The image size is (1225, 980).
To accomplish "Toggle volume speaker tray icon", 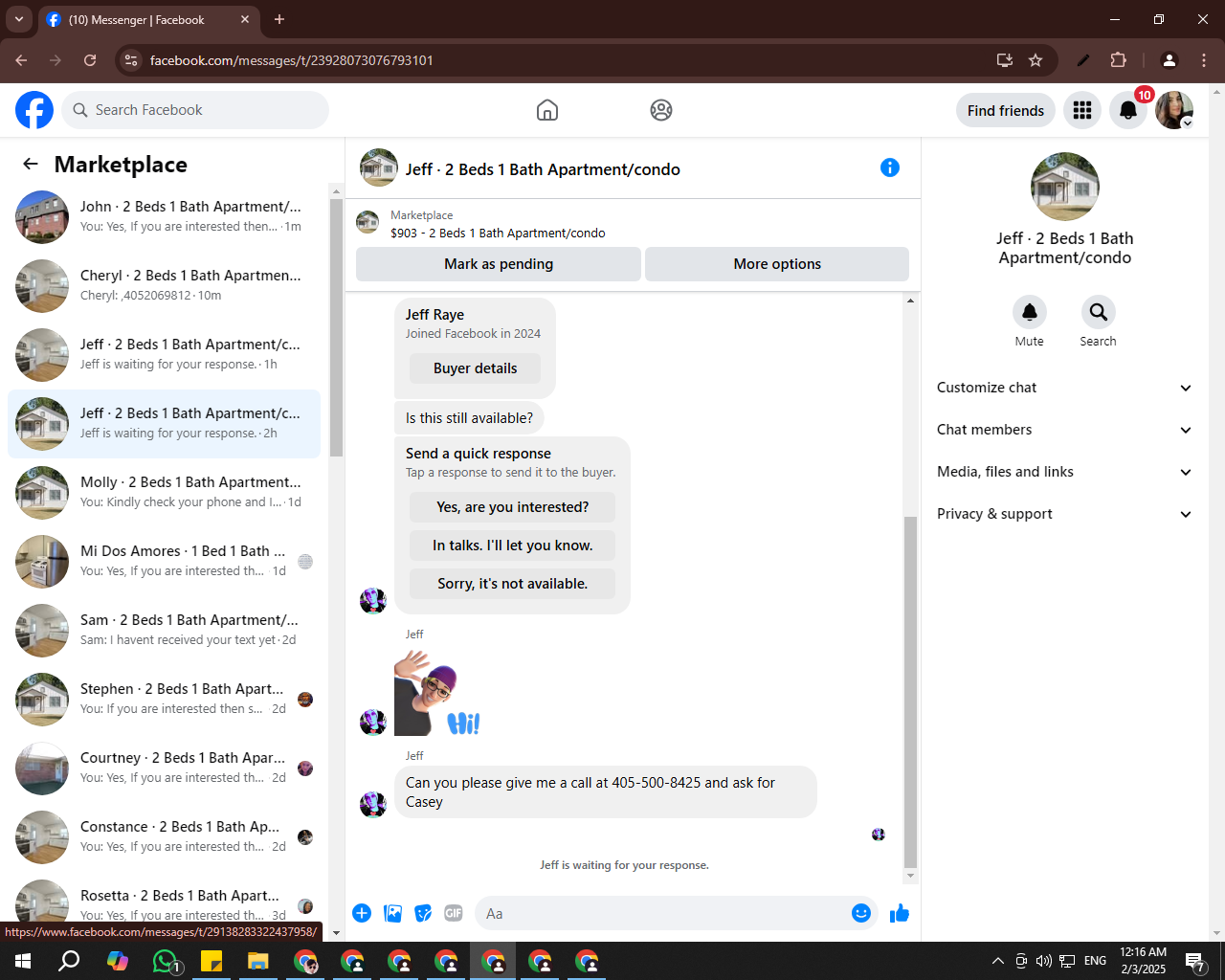I will (x=1043, y=961).
